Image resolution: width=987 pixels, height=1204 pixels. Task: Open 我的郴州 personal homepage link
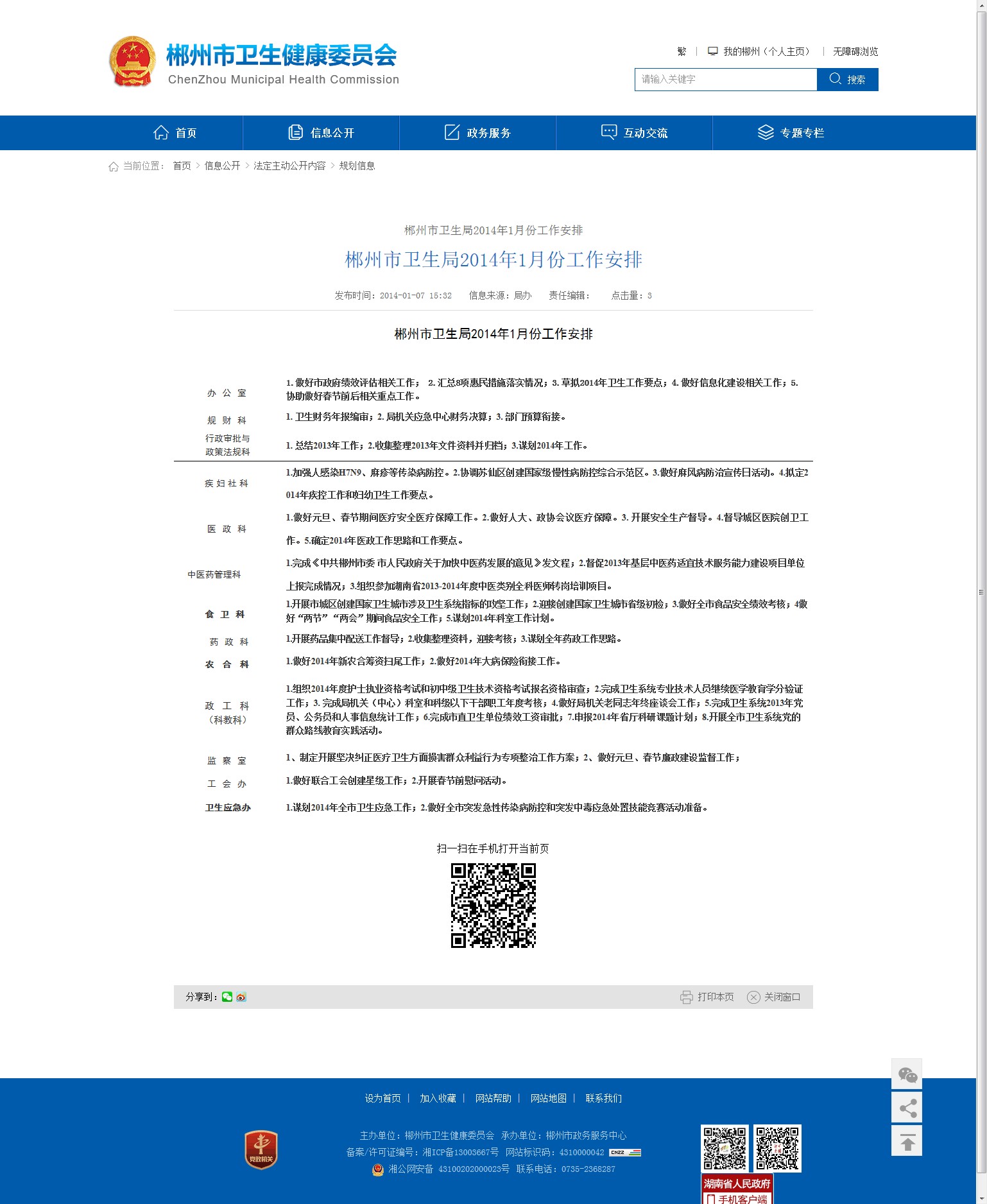(x=766, y=51)
